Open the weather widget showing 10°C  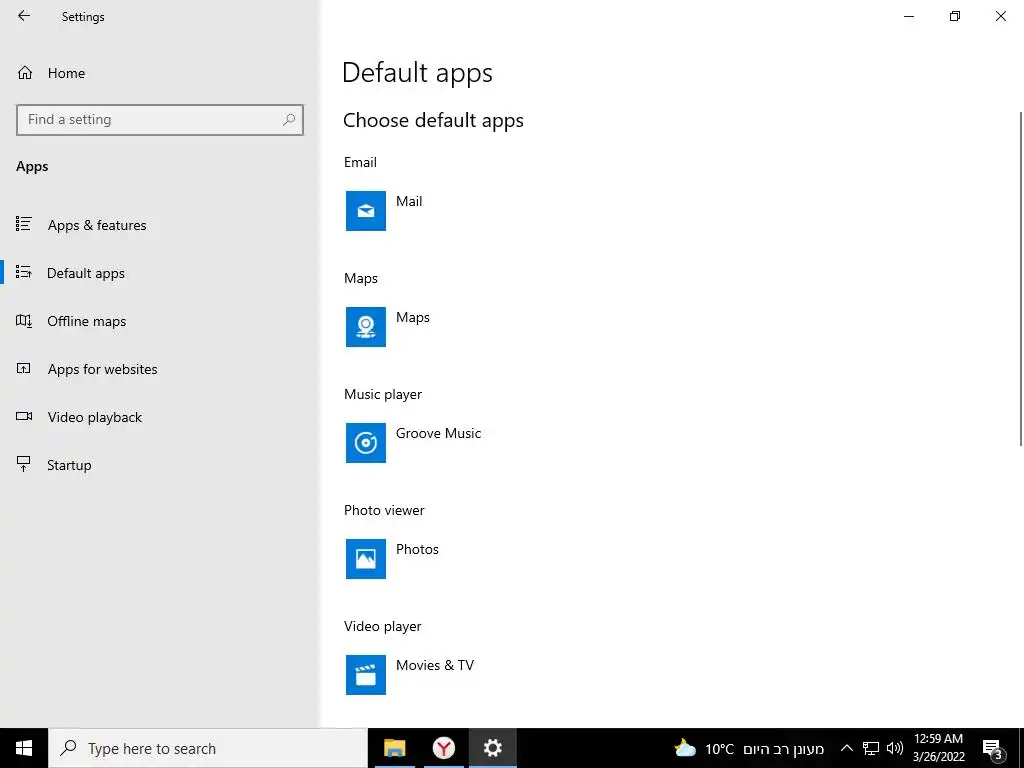coord(748,748)
